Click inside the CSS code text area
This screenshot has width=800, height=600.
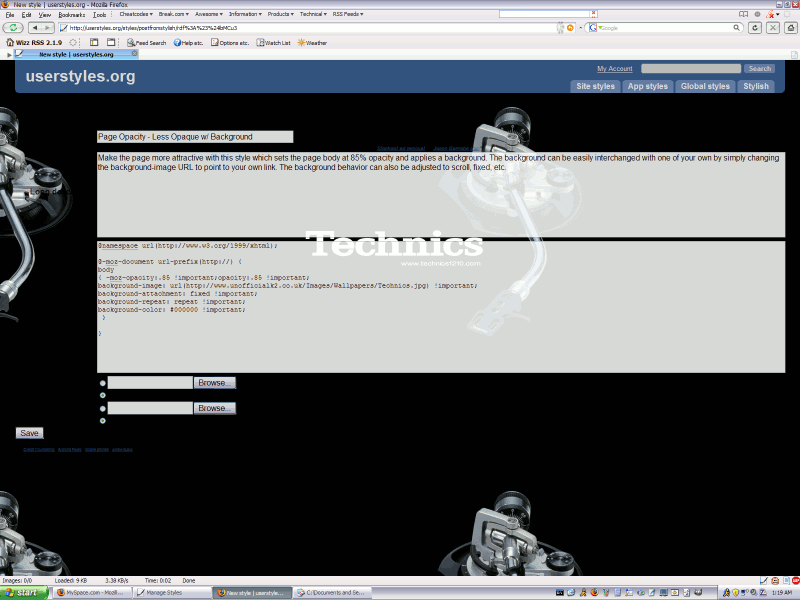click(441, 307)
